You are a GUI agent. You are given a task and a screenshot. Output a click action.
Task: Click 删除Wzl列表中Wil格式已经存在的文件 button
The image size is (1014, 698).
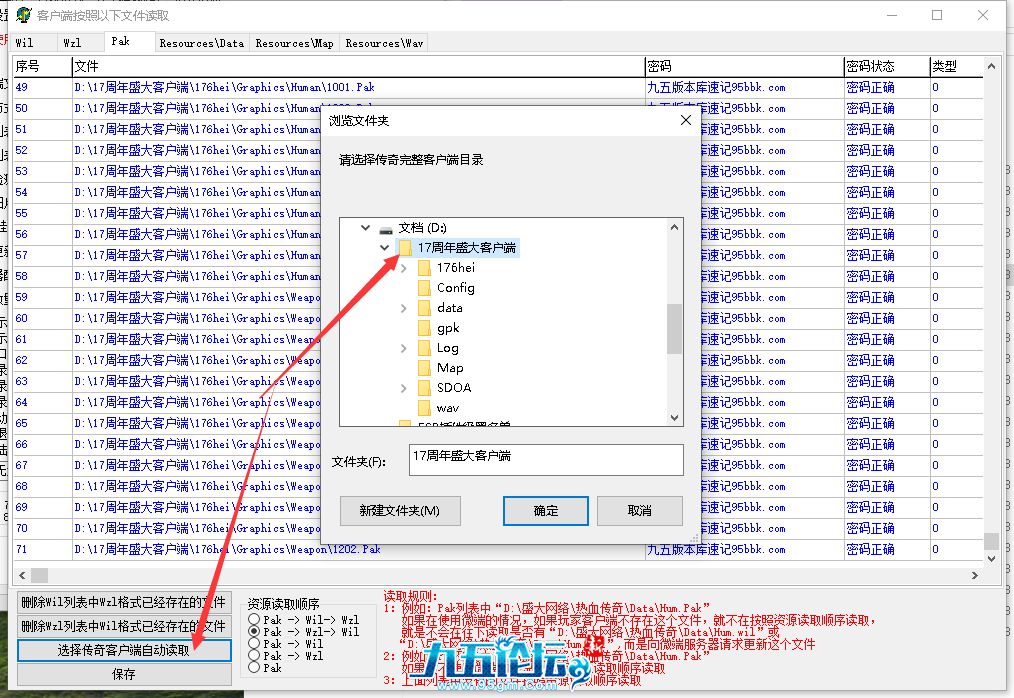coord(124,626)
